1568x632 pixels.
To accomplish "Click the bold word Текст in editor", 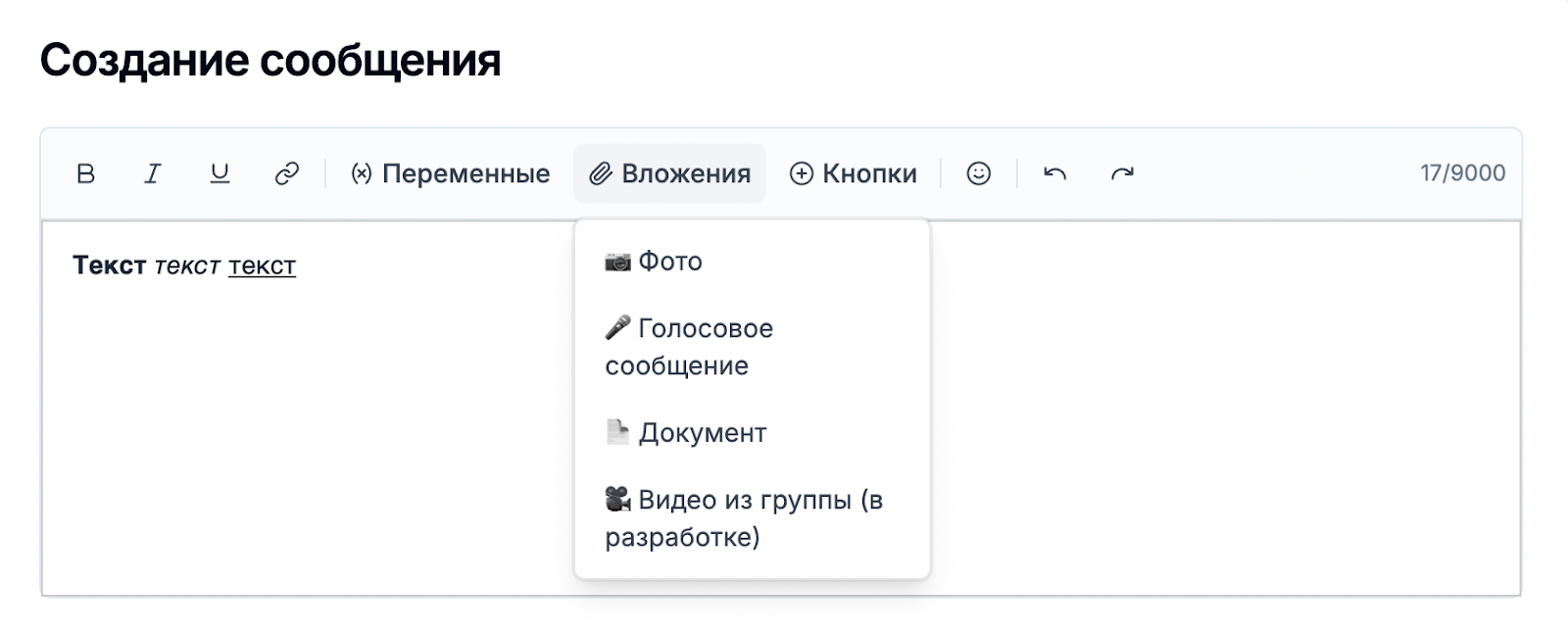I will pos(109,266).
